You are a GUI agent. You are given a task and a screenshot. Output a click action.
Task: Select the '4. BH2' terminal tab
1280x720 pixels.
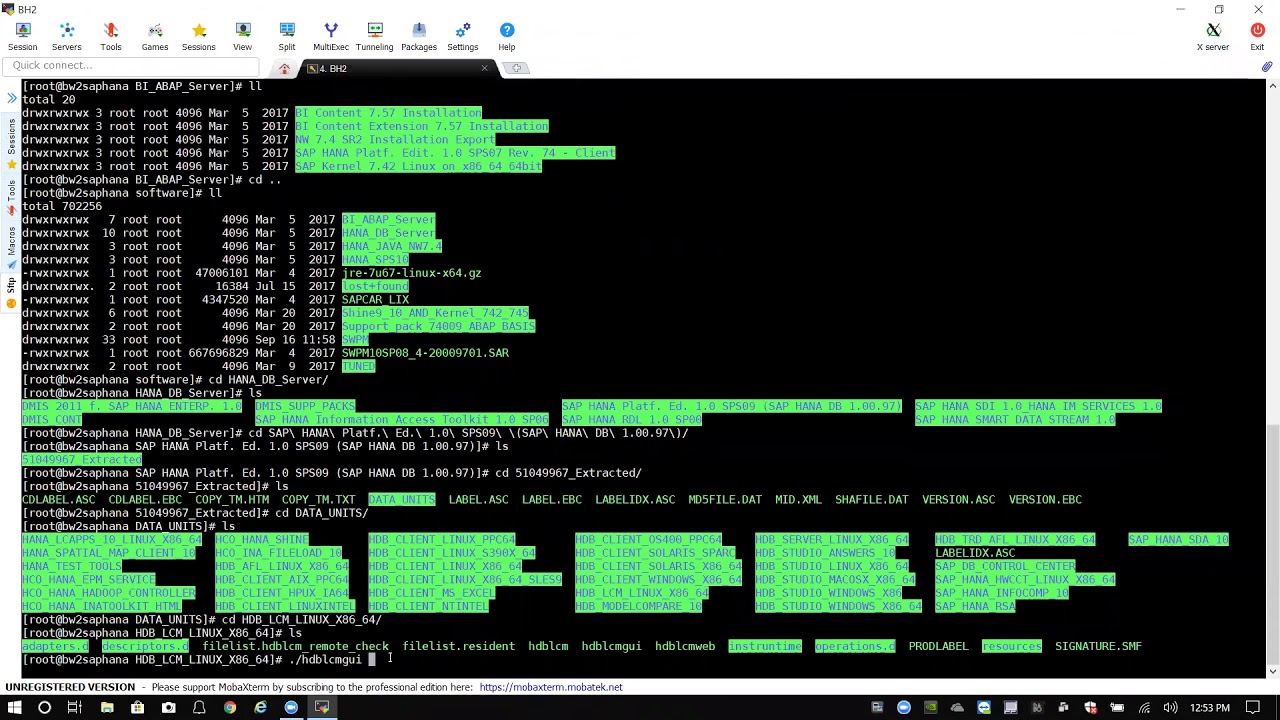click(x=395, y=68)
